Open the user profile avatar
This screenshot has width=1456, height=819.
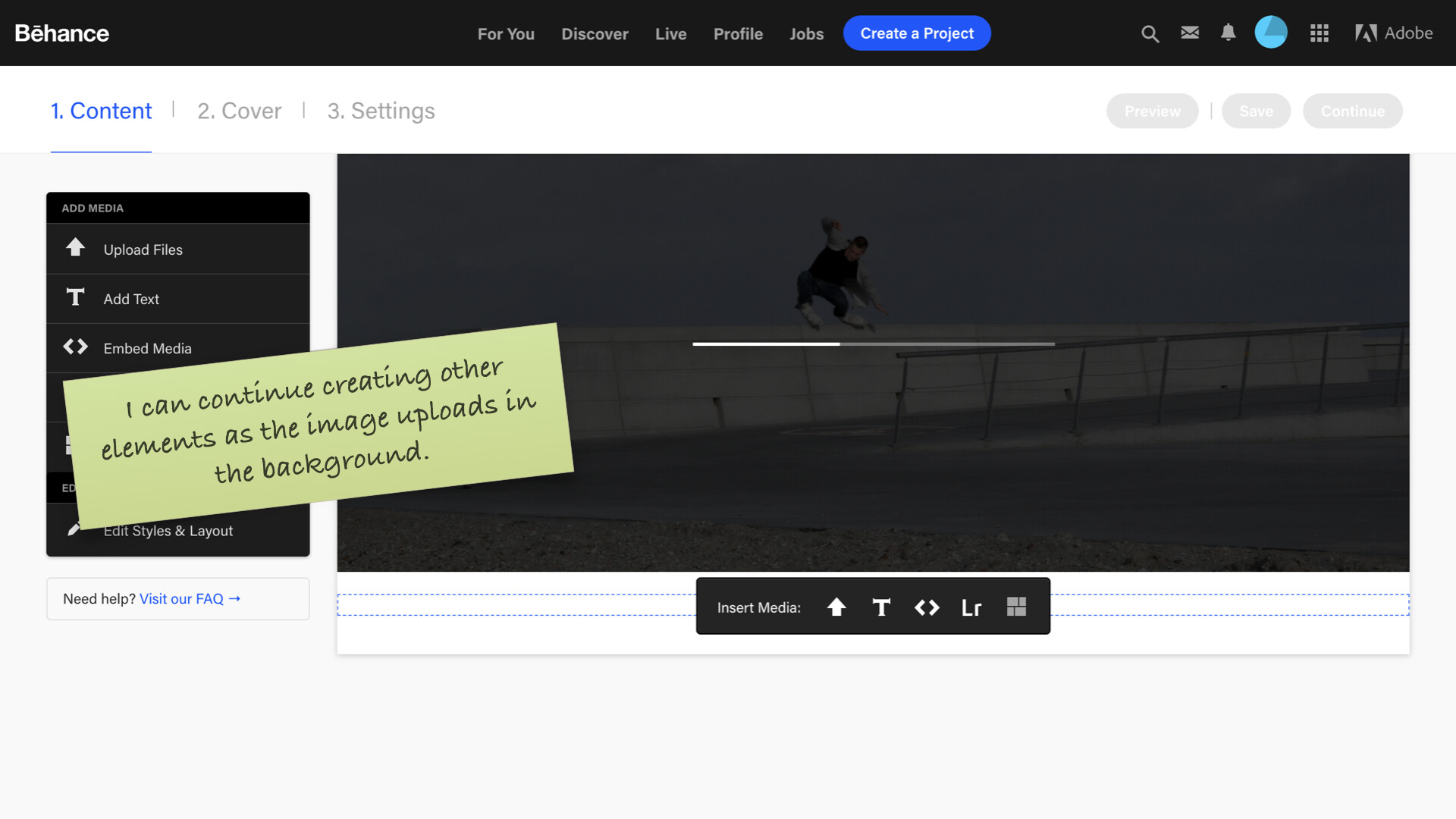1271,33
